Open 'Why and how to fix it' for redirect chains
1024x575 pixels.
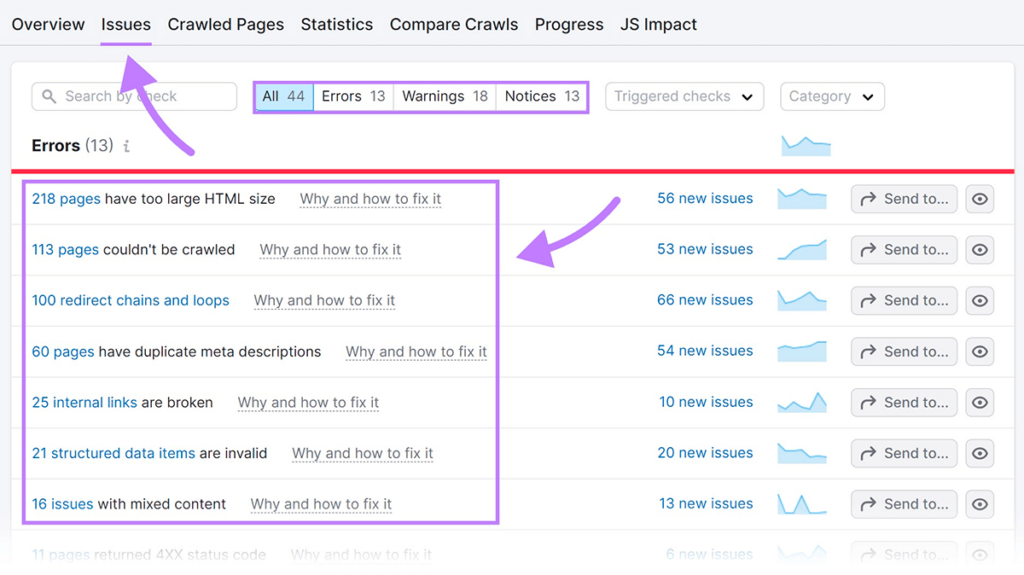click(x=325, y=301)
